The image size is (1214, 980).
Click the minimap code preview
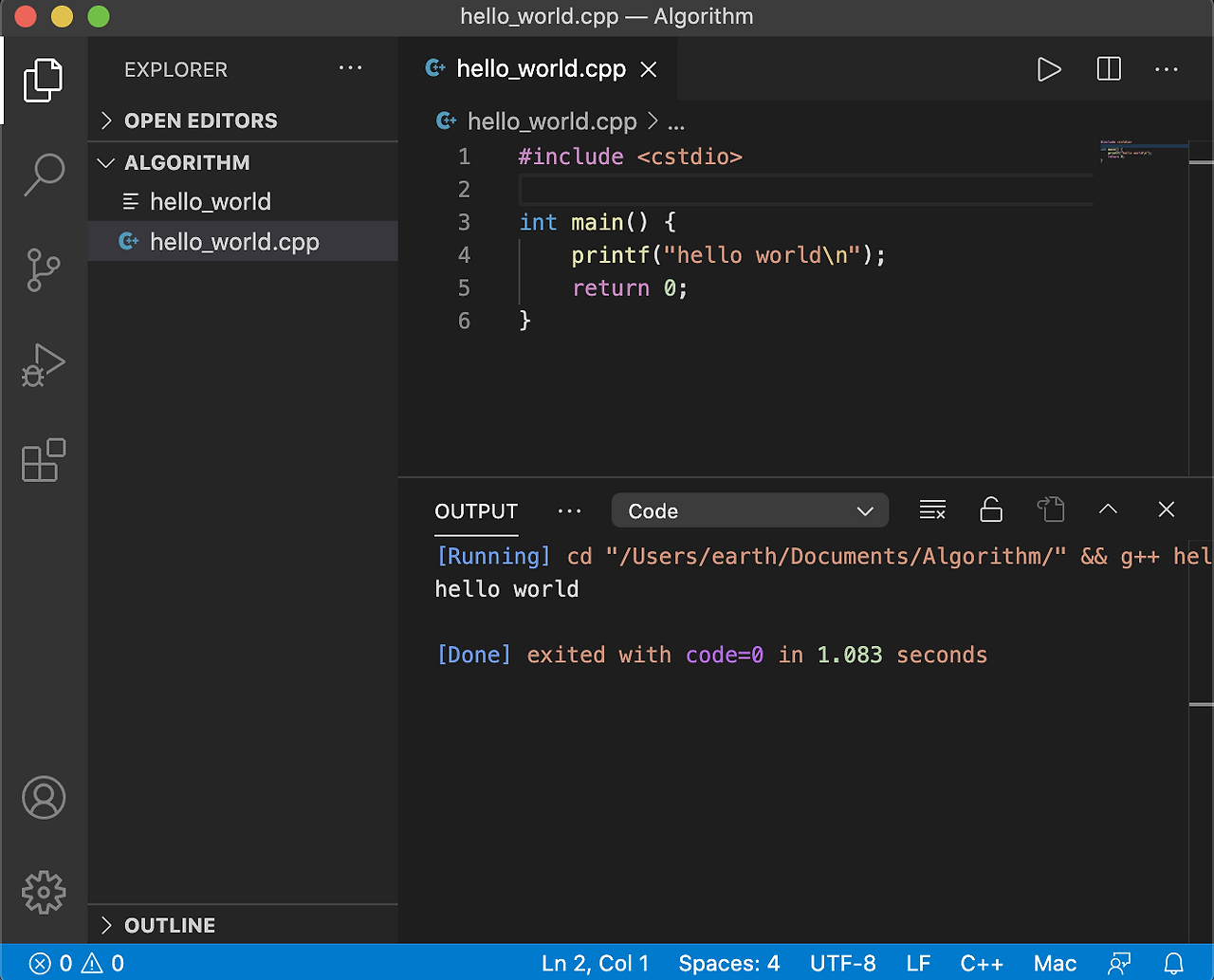click(1143, 150)
